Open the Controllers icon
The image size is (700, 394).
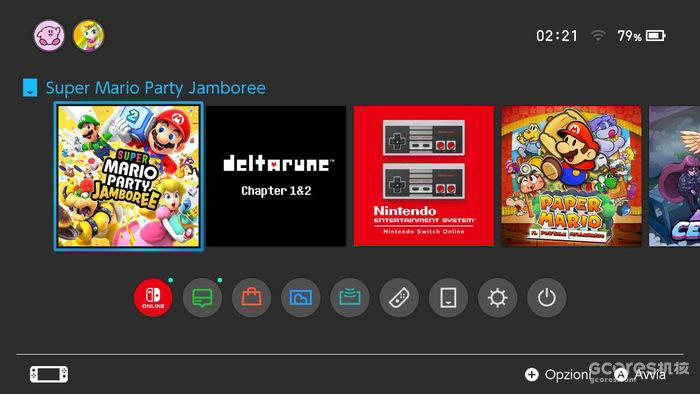(399, 298)
